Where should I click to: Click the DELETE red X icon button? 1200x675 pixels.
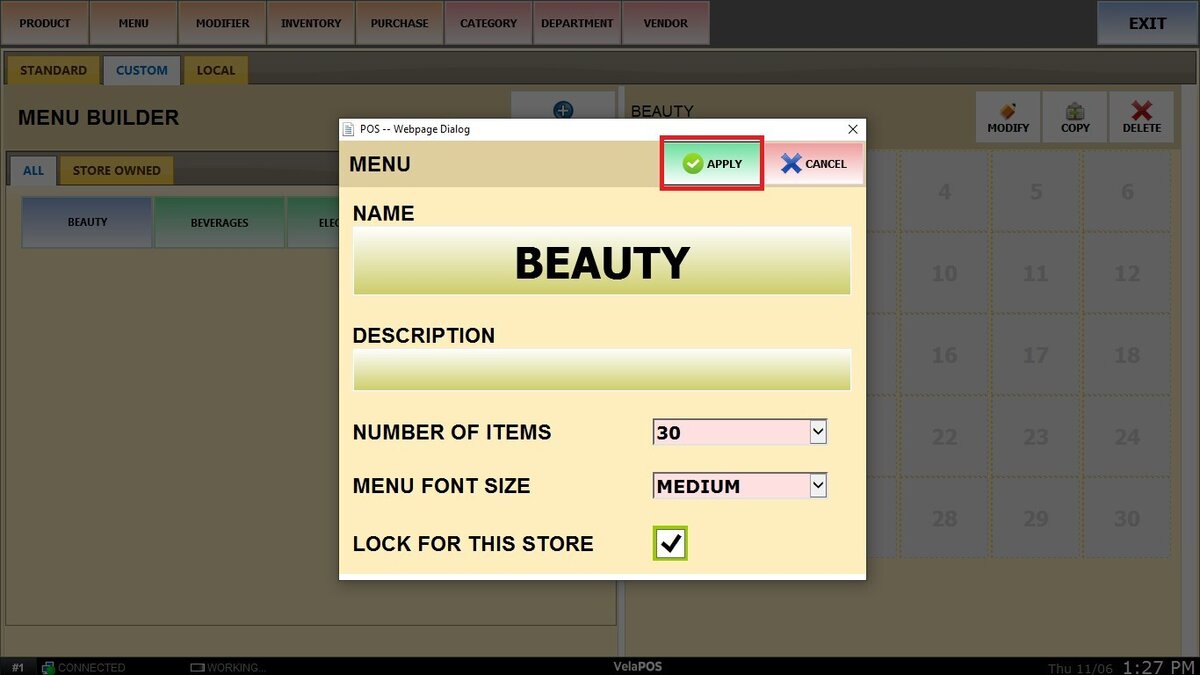(1142, 117)
